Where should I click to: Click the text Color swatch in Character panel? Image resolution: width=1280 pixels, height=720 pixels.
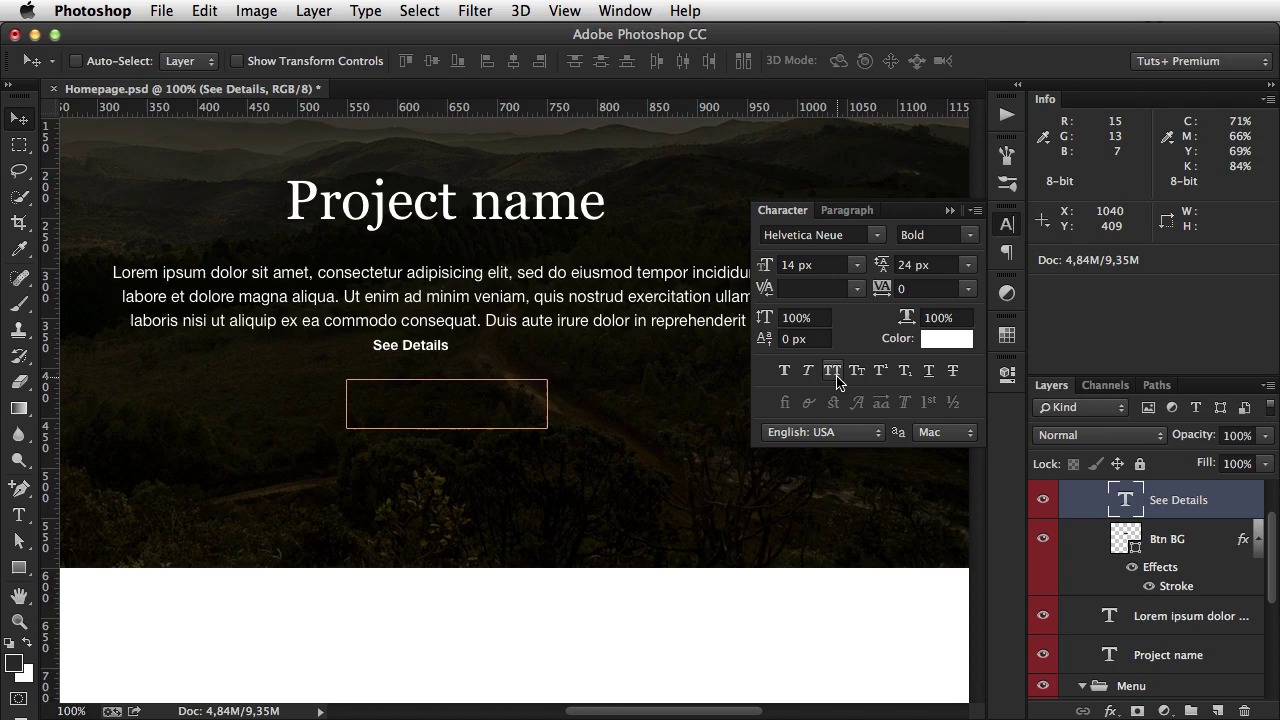pyautogui.click(x=946, y=338)
